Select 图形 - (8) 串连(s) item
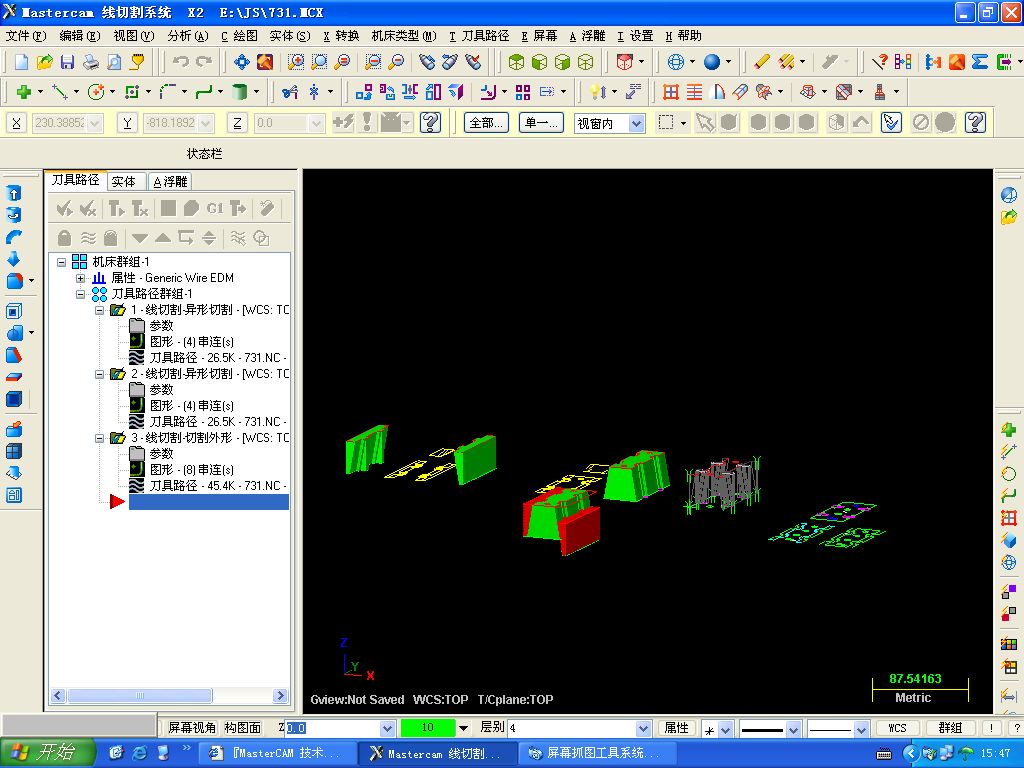The height and width of the screenshot is (768, 1024). pos(191,470)
